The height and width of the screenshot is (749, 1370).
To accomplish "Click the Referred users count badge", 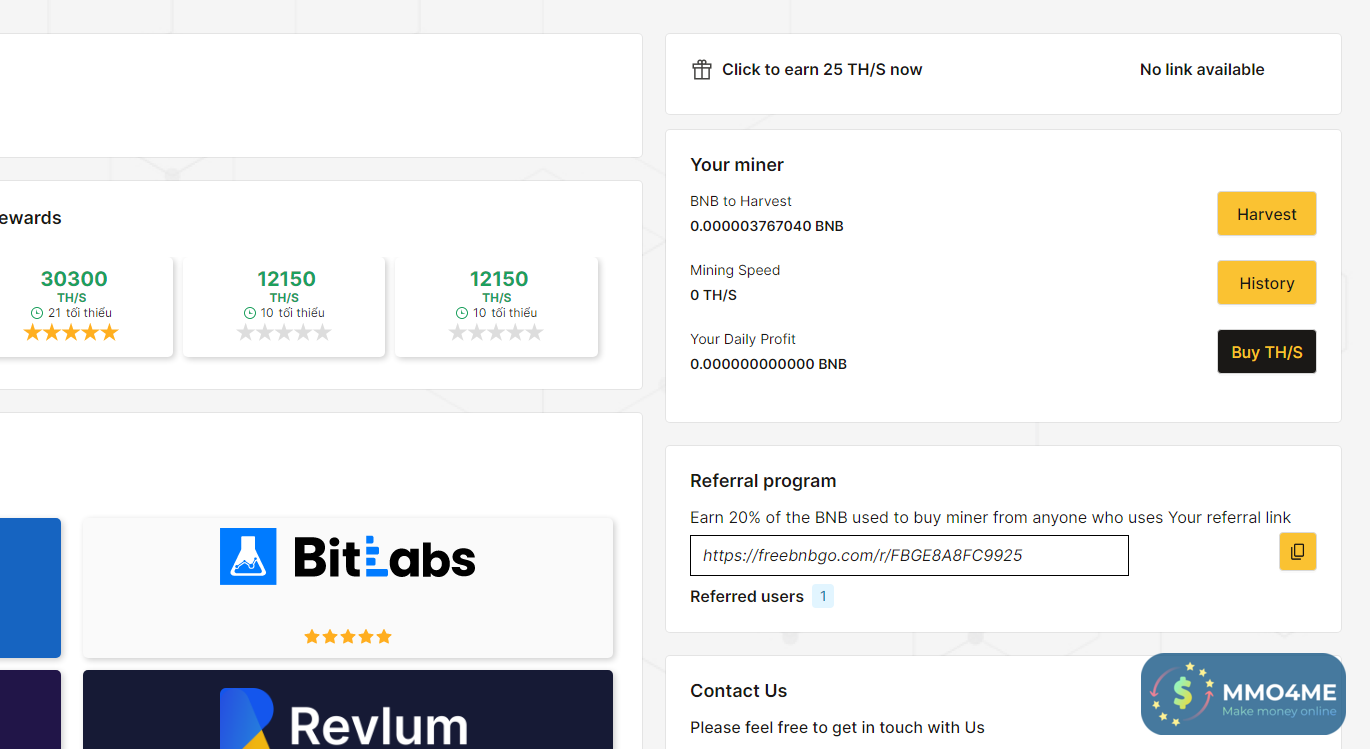I will (x=823, y=597).
